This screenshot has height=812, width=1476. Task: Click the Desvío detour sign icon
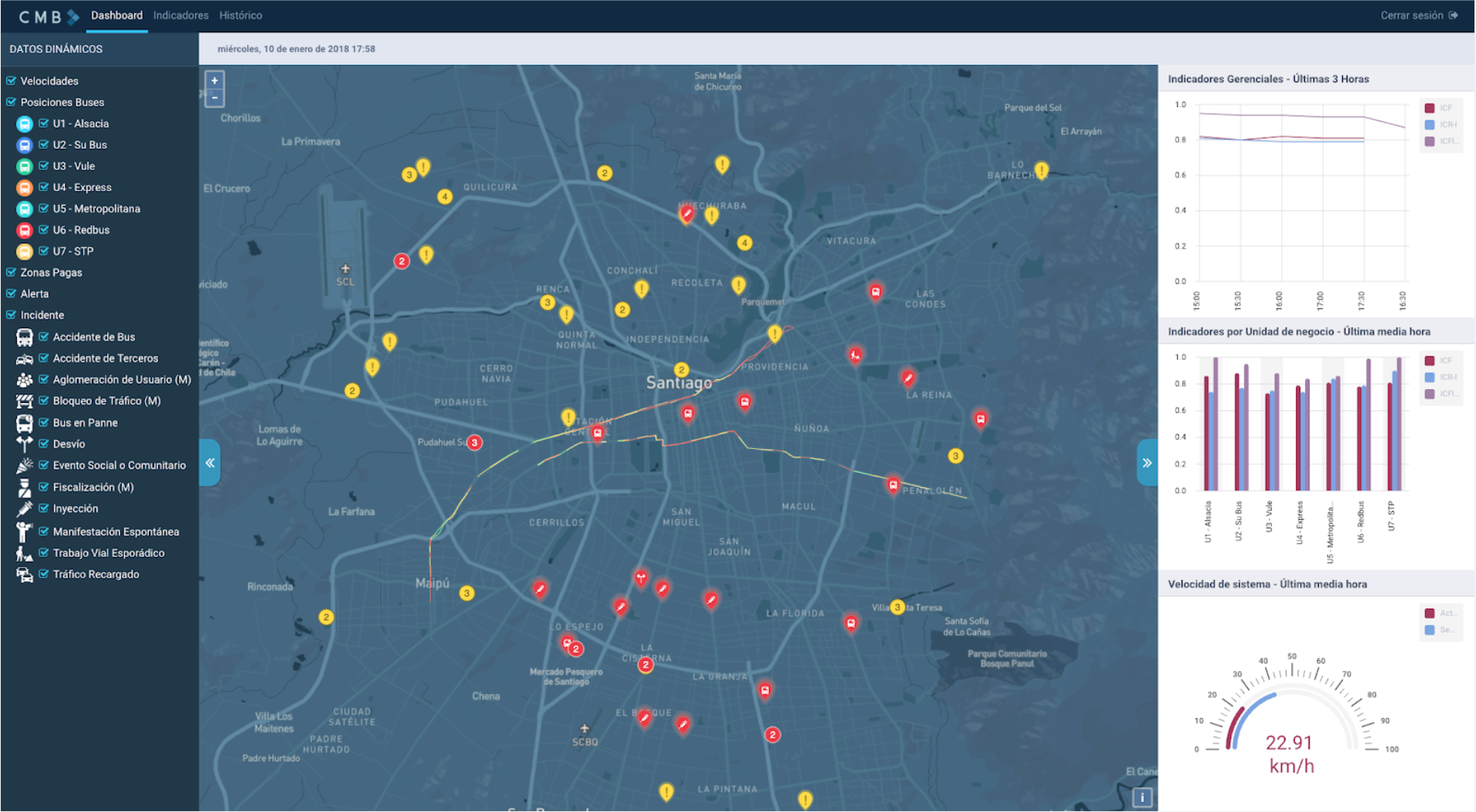tap(25, 445)
